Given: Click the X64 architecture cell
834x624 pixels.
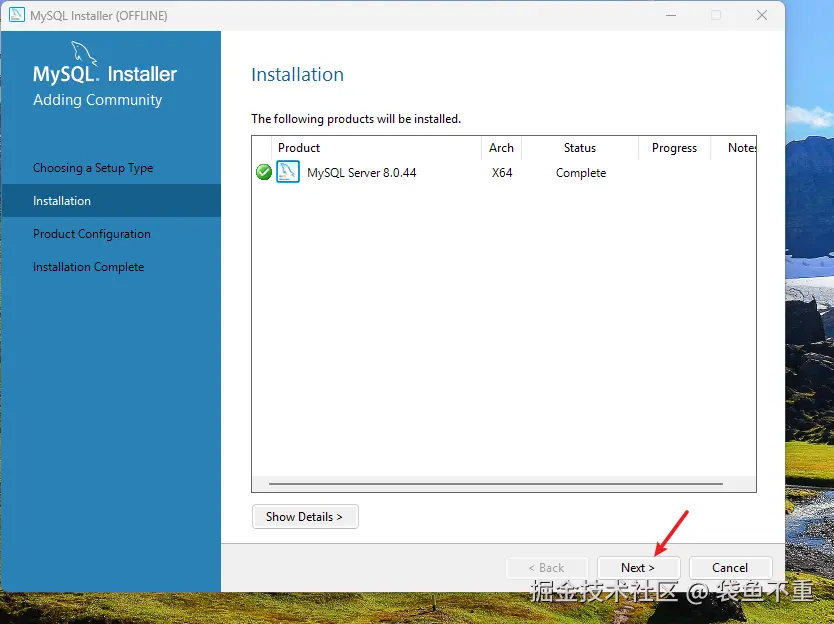Looking at the screenshot, I should [x=502, y=173].
